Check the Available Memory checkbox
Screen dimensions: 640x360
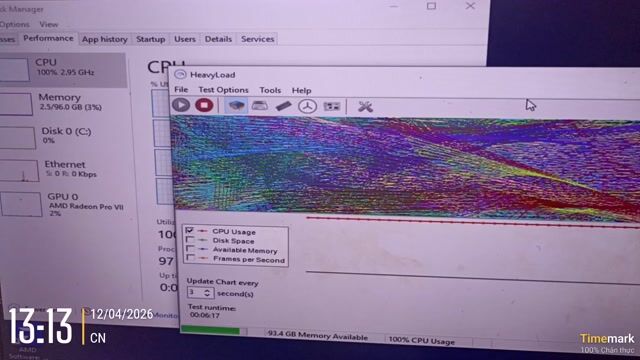pyautogui.click(x=190, y=249)
